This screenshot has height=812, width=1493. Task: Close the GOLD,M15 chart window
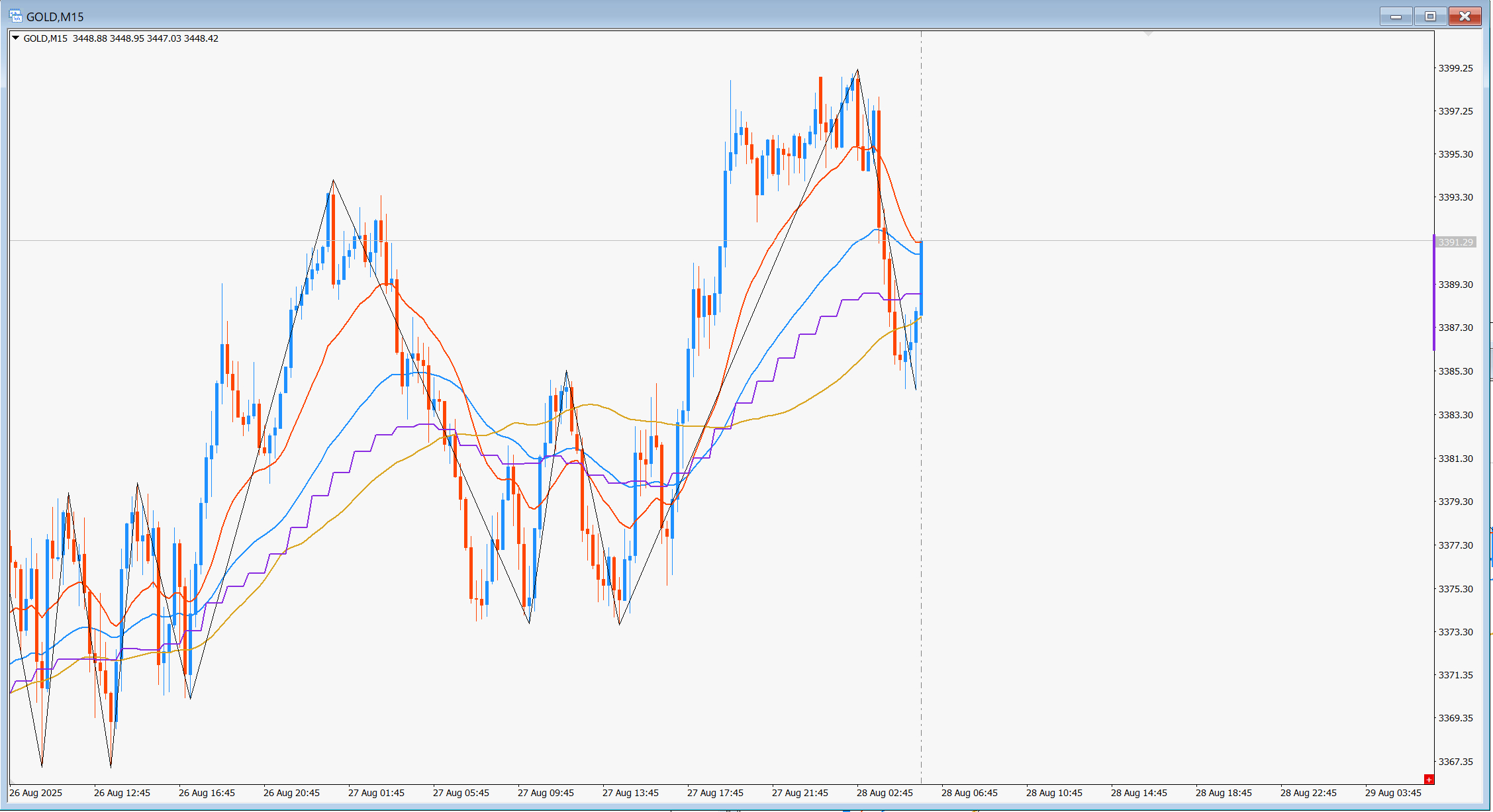1465,16
